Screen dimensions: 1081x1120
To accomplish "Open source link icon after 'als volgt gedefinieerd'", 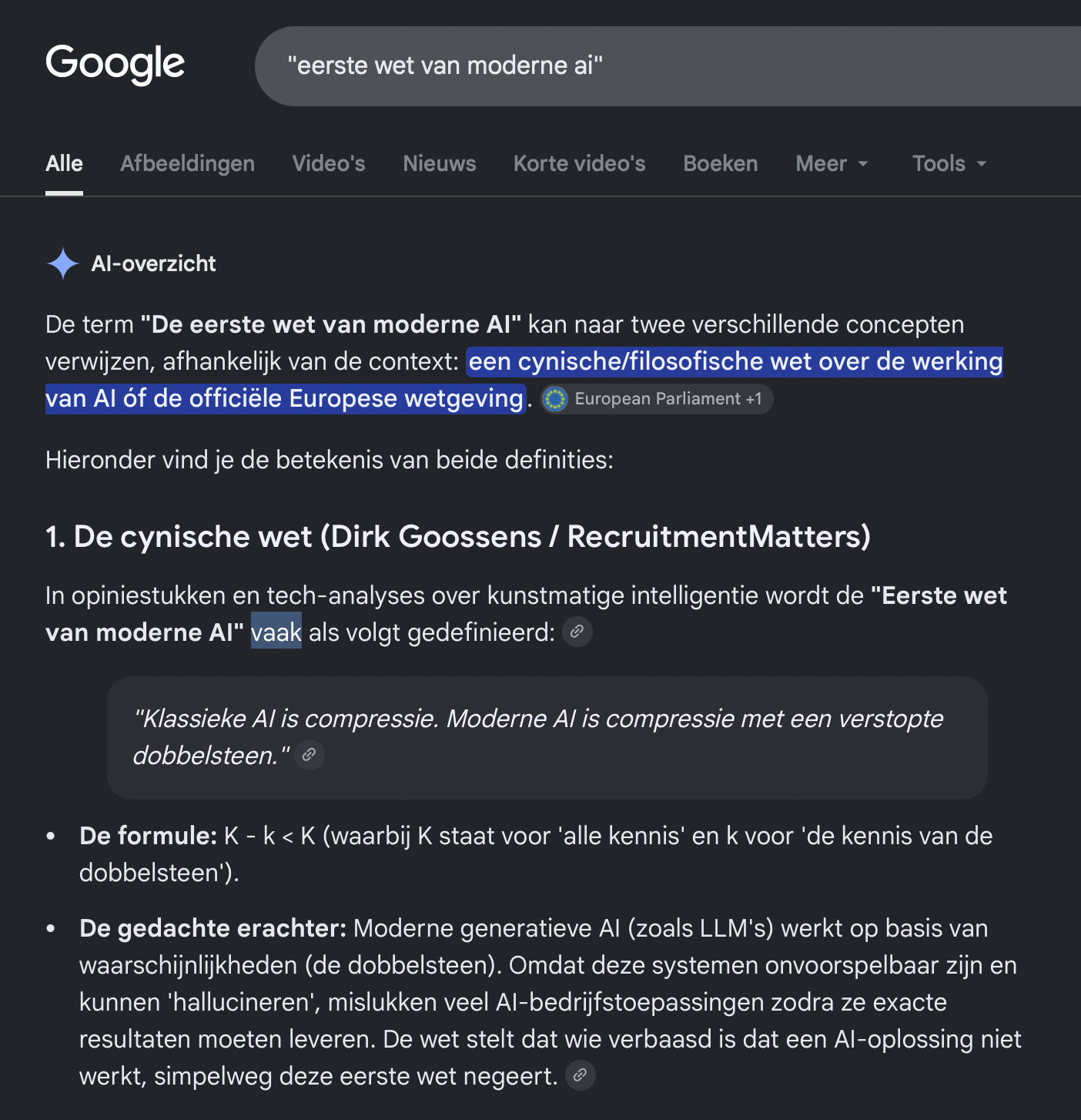I will (x=577, y=632).
